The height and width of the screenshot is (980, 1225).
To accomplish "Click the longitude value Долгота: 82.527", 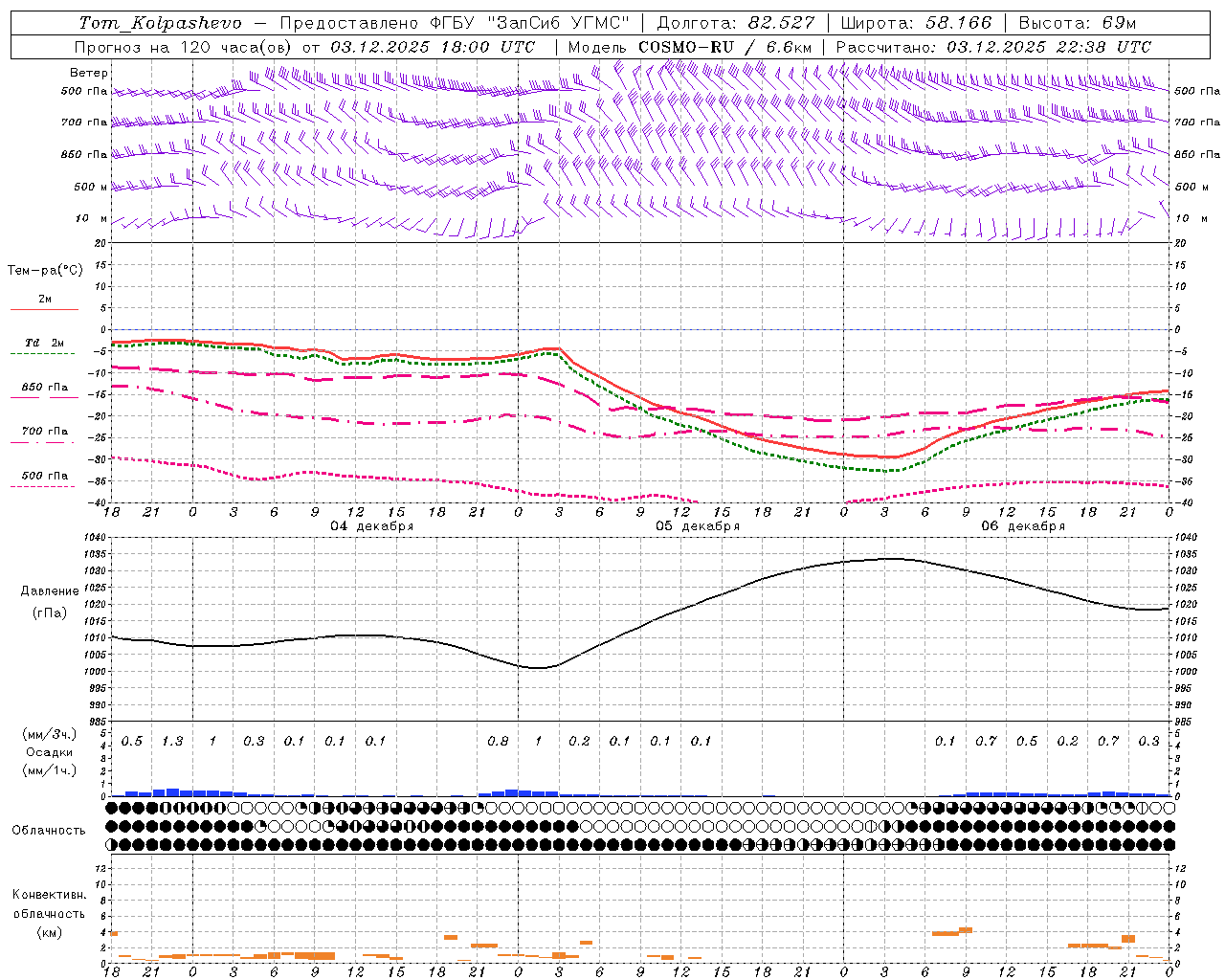I will tap(736, 23).
